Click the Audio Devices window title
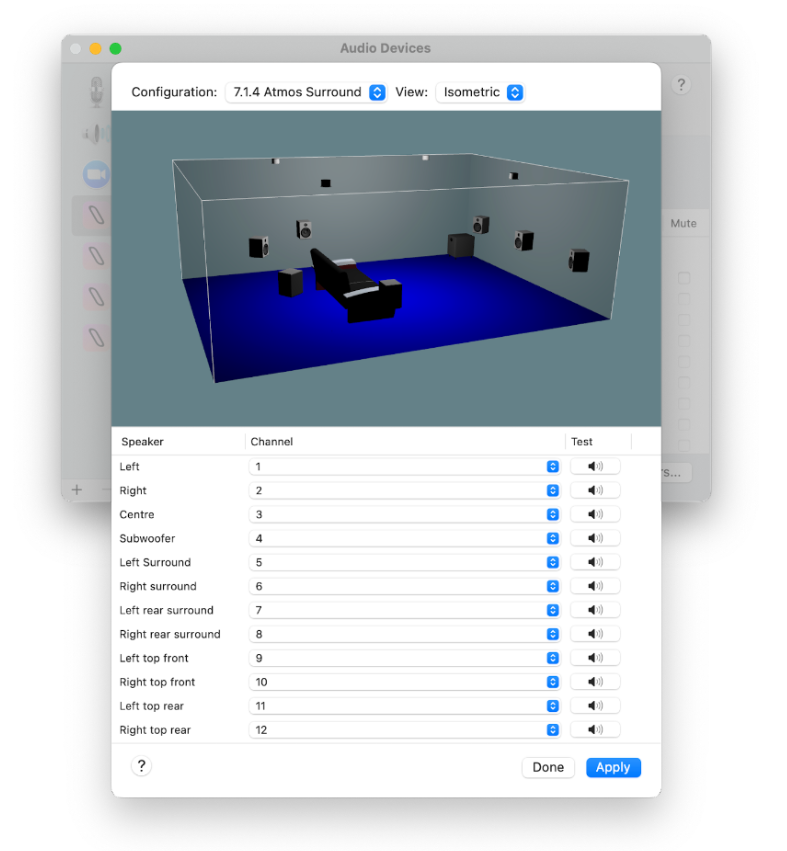This screenshot has height=851, width=787. 385,48
